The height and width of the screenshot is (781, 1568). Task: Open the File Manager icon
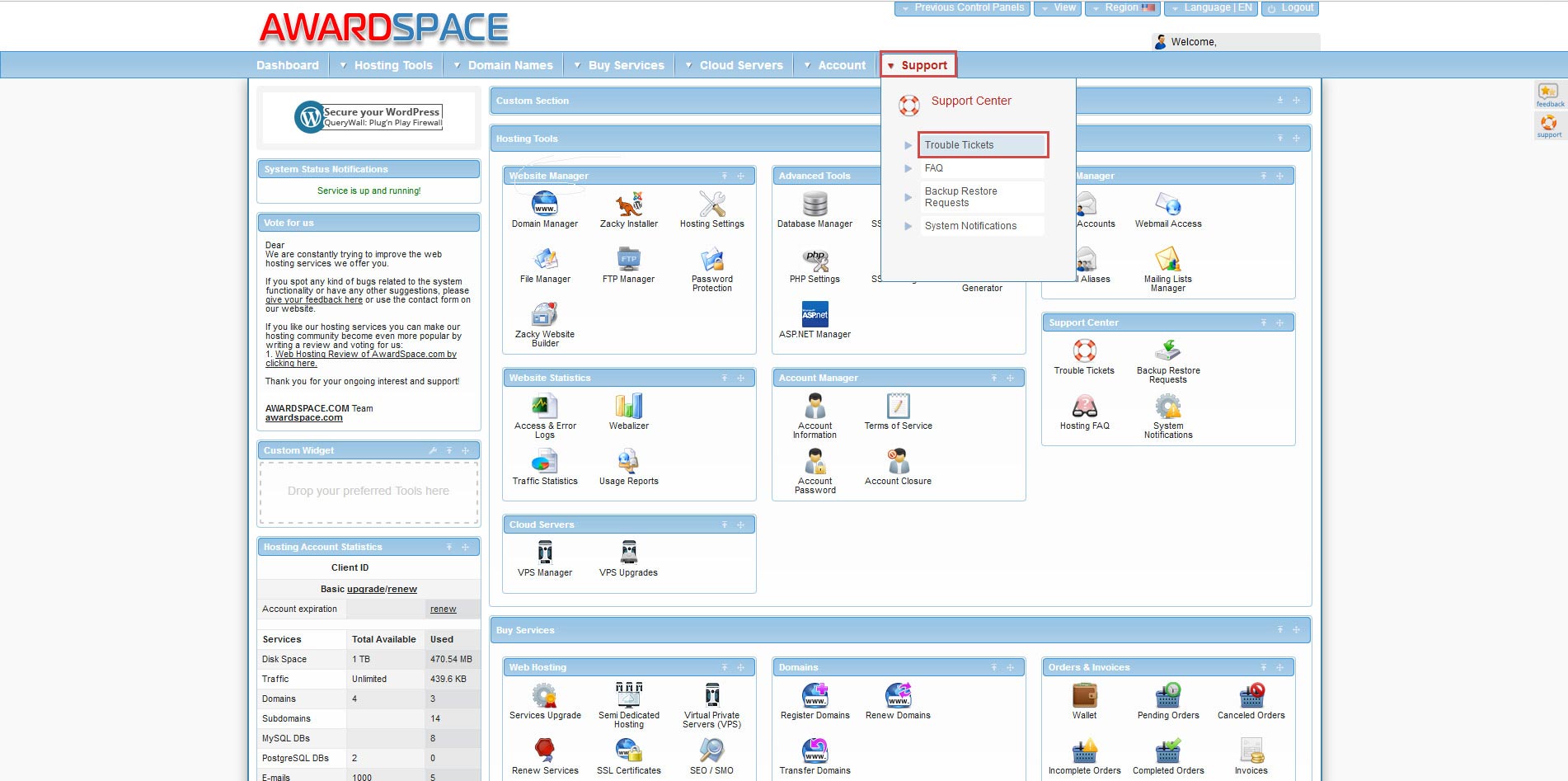[x=544, y=260]
